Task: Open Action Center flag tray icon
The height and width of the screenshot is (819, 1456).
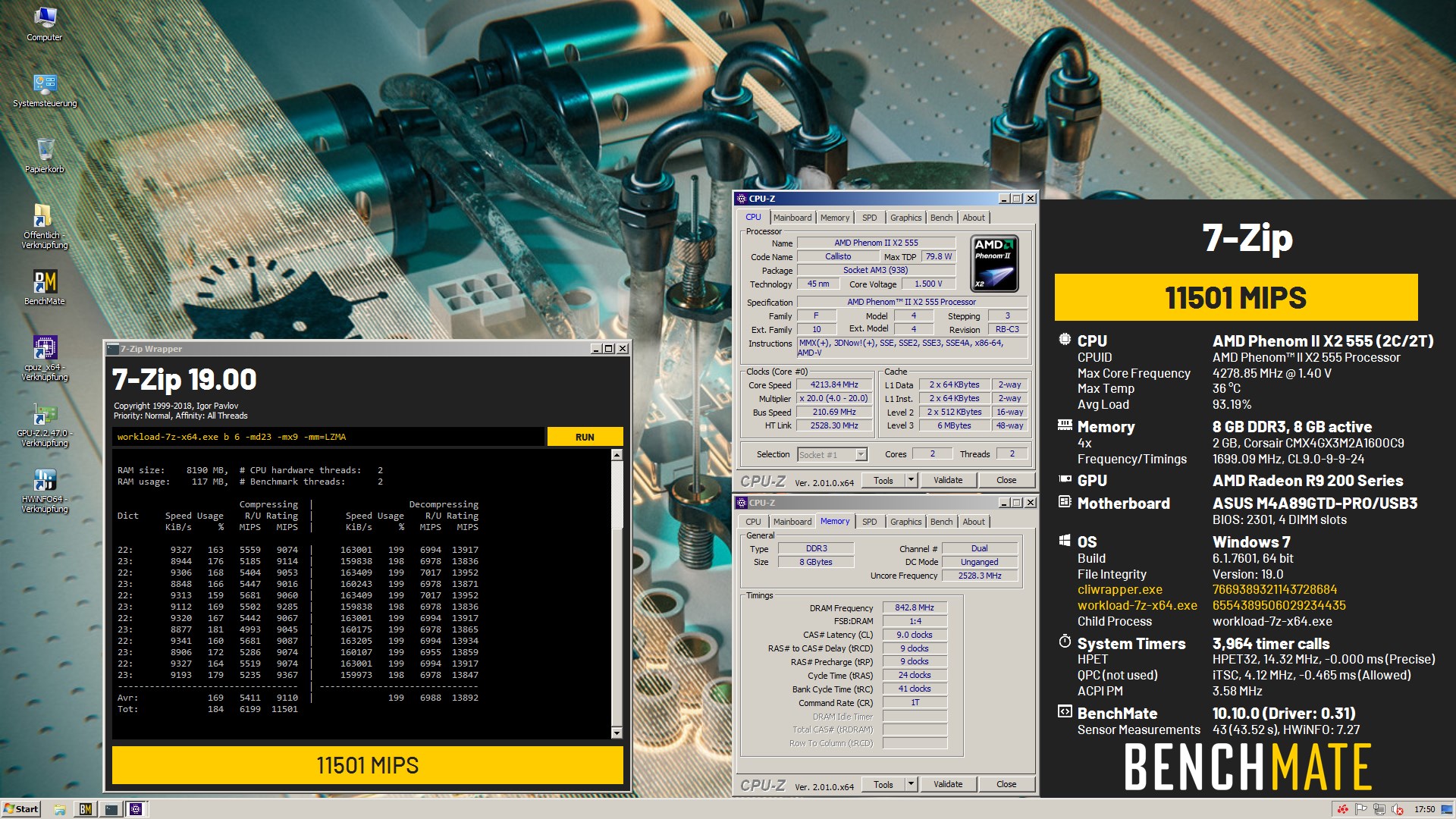Action: click(1361, 809)
